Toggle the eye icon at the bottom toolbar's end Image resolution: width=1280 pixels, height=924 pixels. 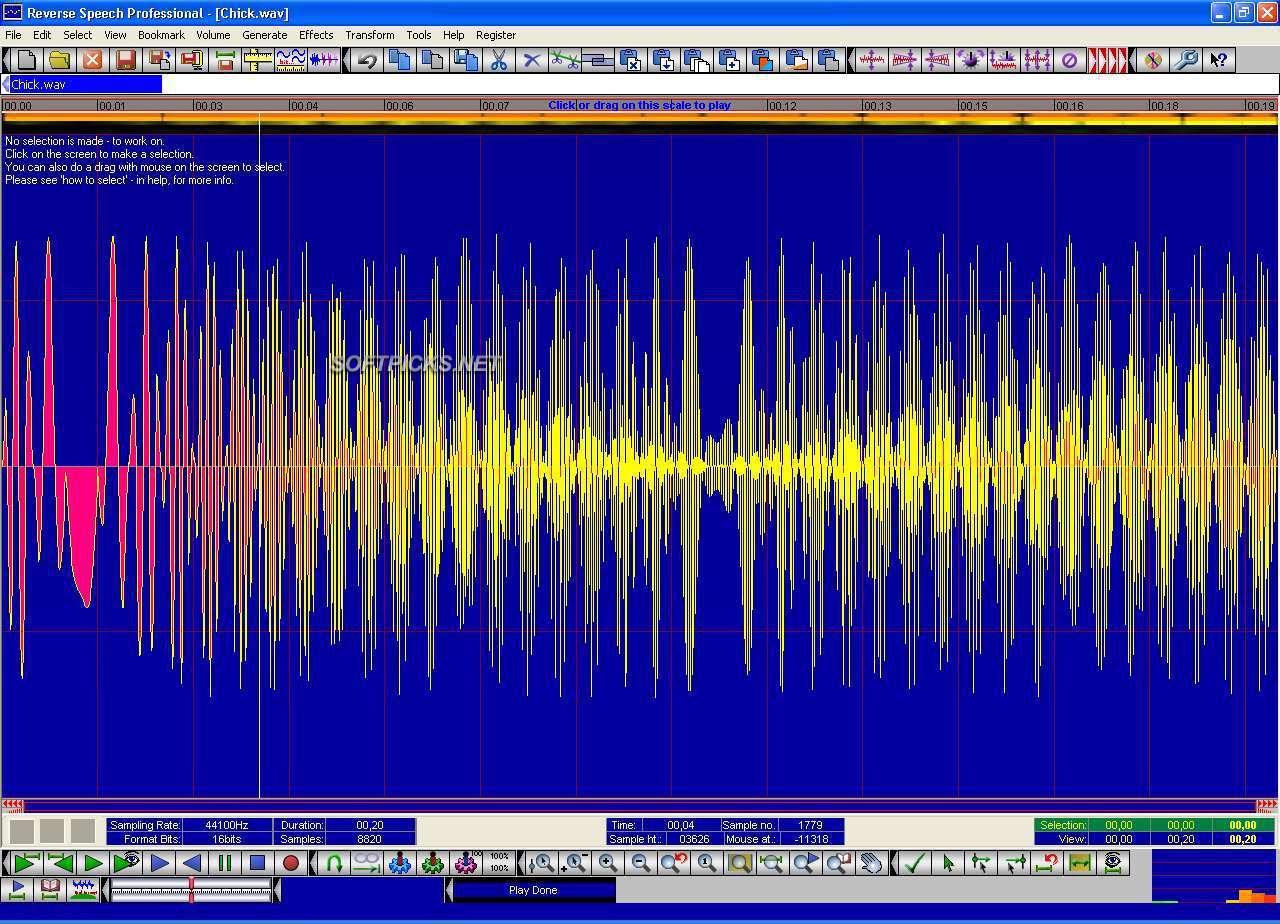(x=1112, y=863)
